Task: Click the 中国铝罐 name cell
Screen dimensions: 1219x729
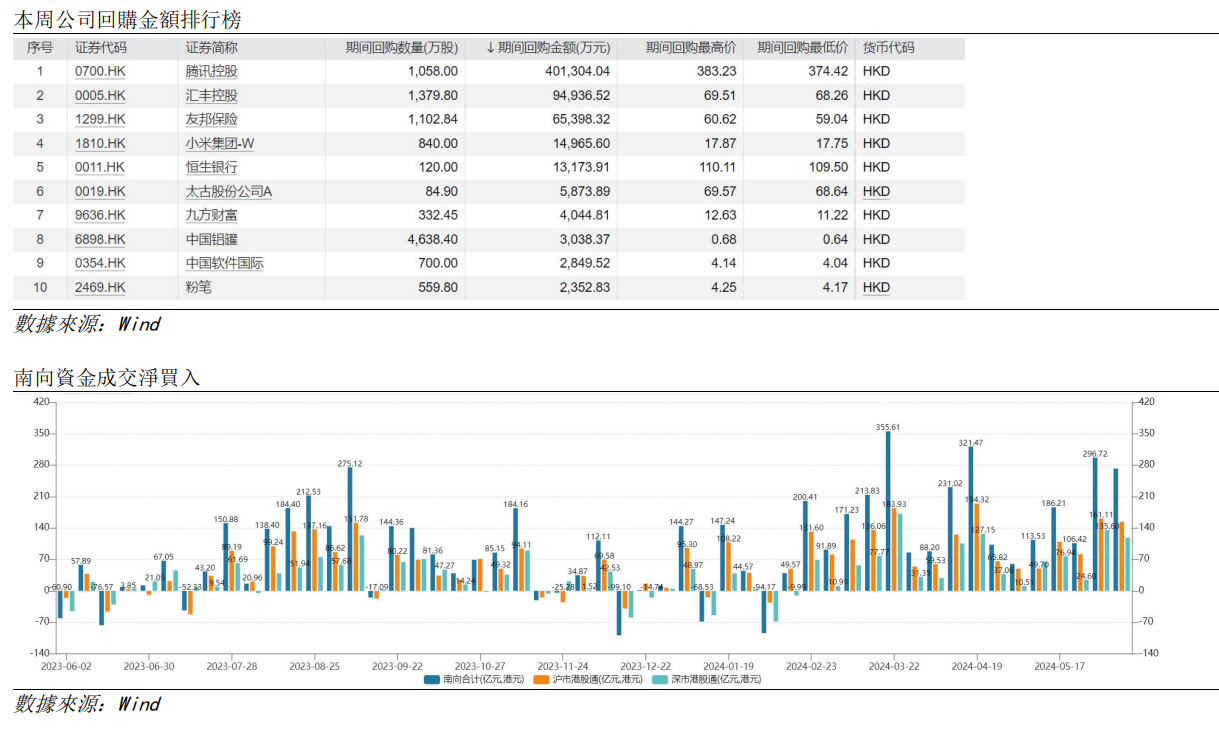Action: click(x=212, y=239)
